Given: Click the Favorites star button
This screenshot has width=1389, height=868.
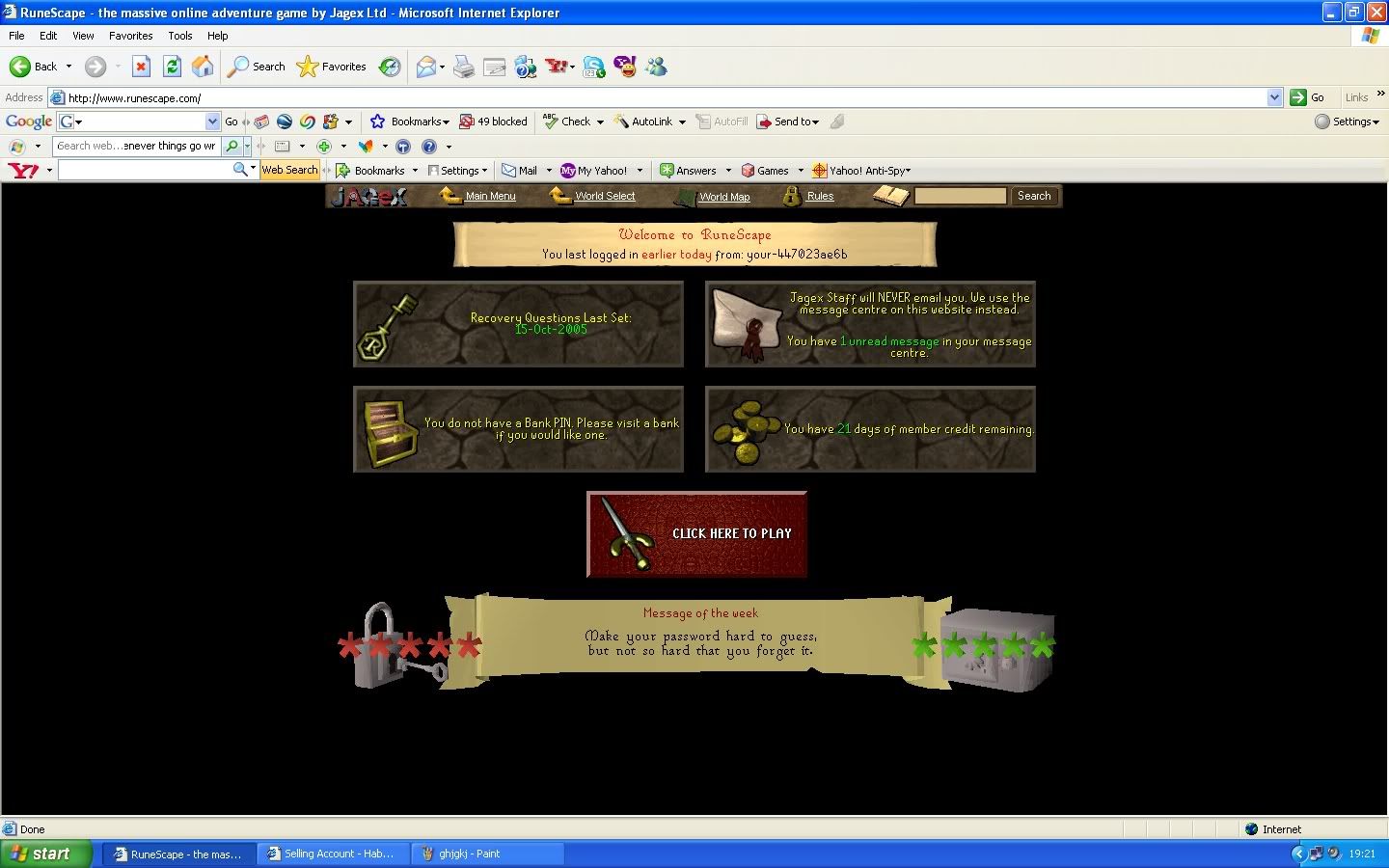Looking at the screenshot, I should click(332, 67).
